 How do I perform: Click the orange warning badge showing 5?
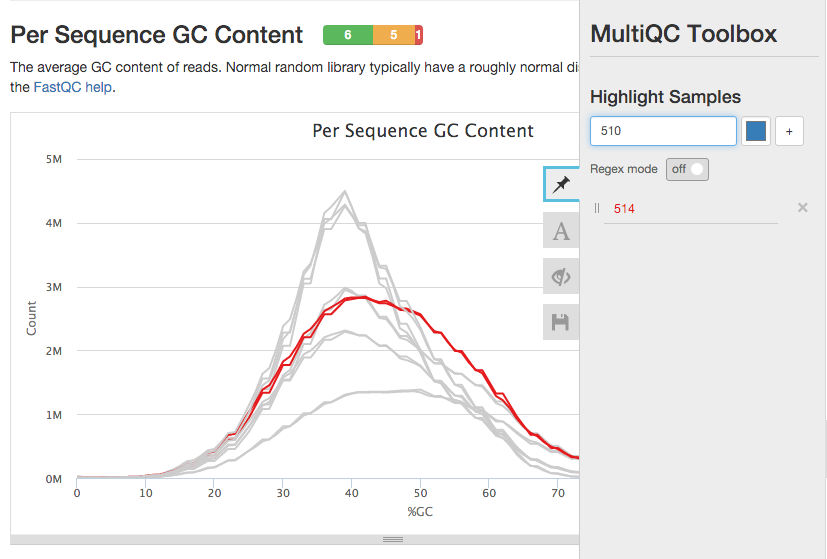[393, 35]
